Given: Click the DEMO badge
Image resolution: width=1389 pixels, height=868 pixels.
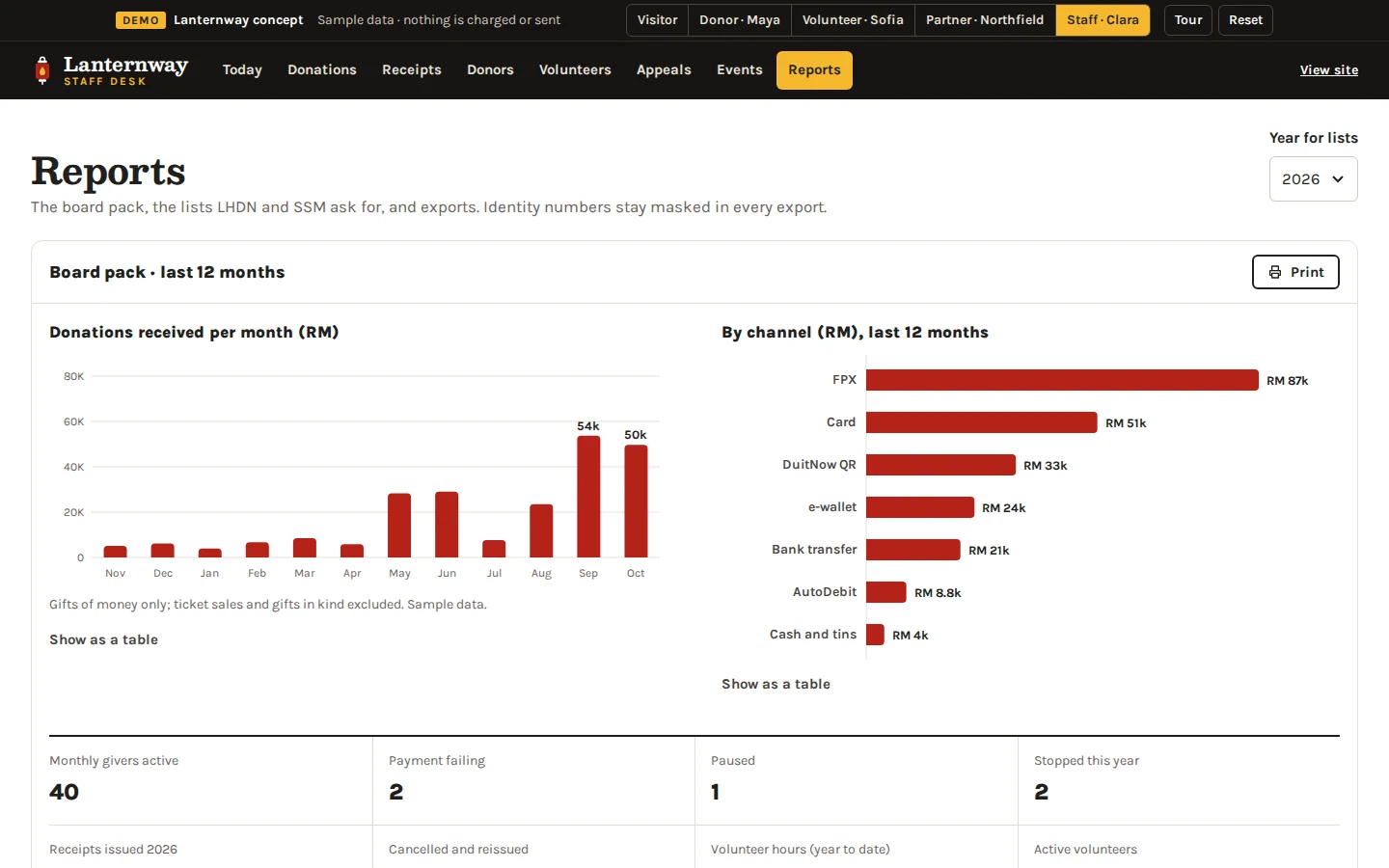Looking at the screenshot, I should pos(141,20).
